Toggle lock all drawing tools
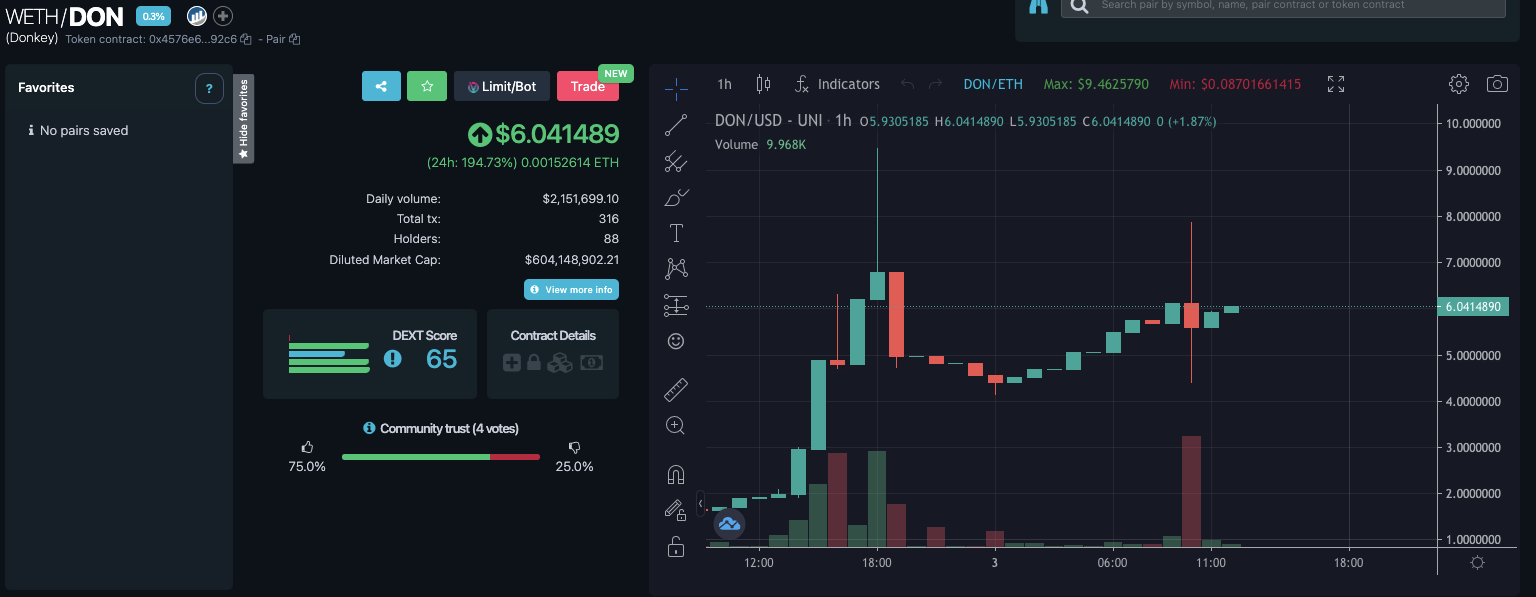Viewport: 1536px width, 597px height. coord(676,546)
